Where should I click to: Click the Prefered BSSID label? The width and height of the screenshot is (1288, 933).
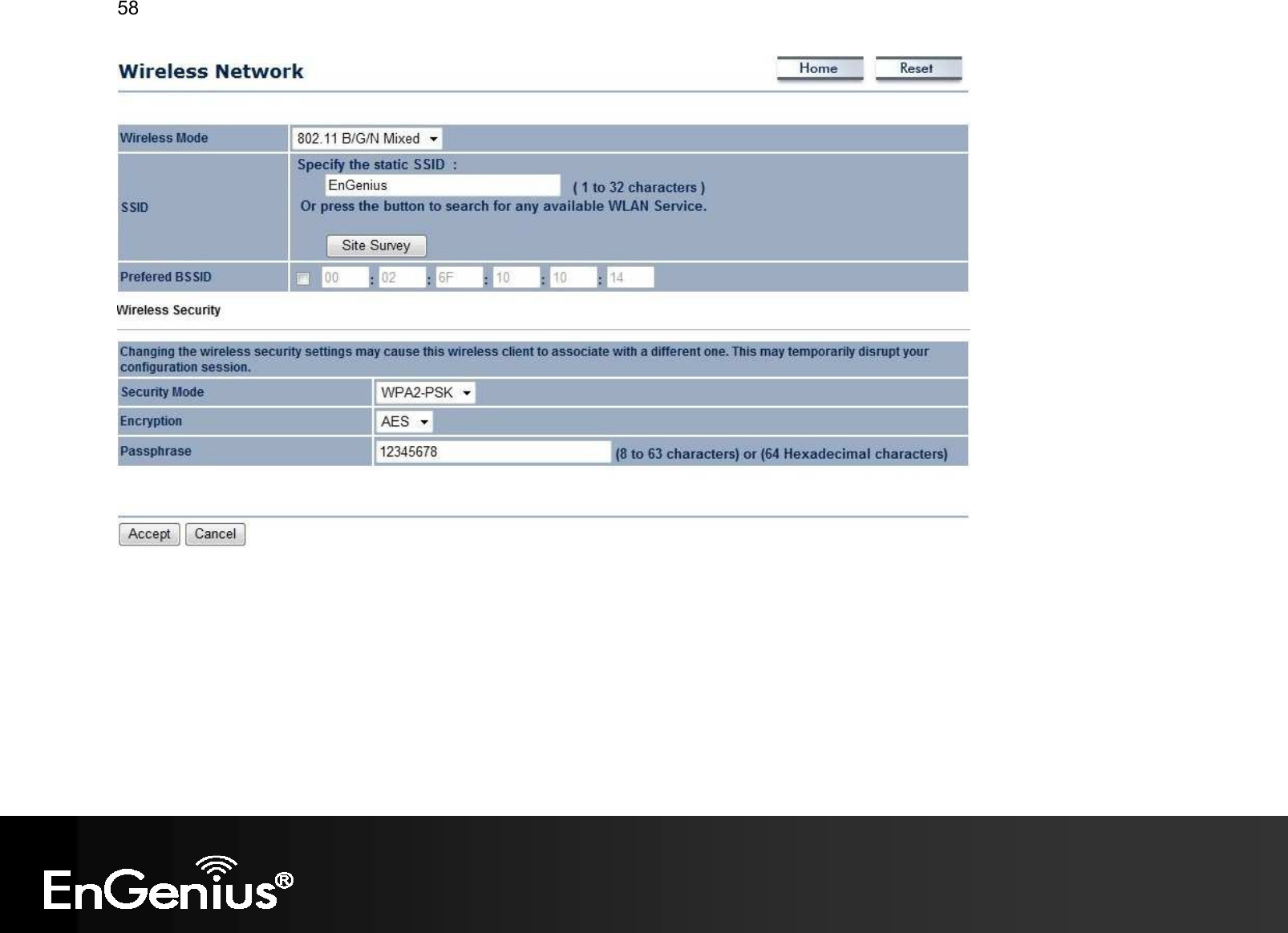[166, 277]
